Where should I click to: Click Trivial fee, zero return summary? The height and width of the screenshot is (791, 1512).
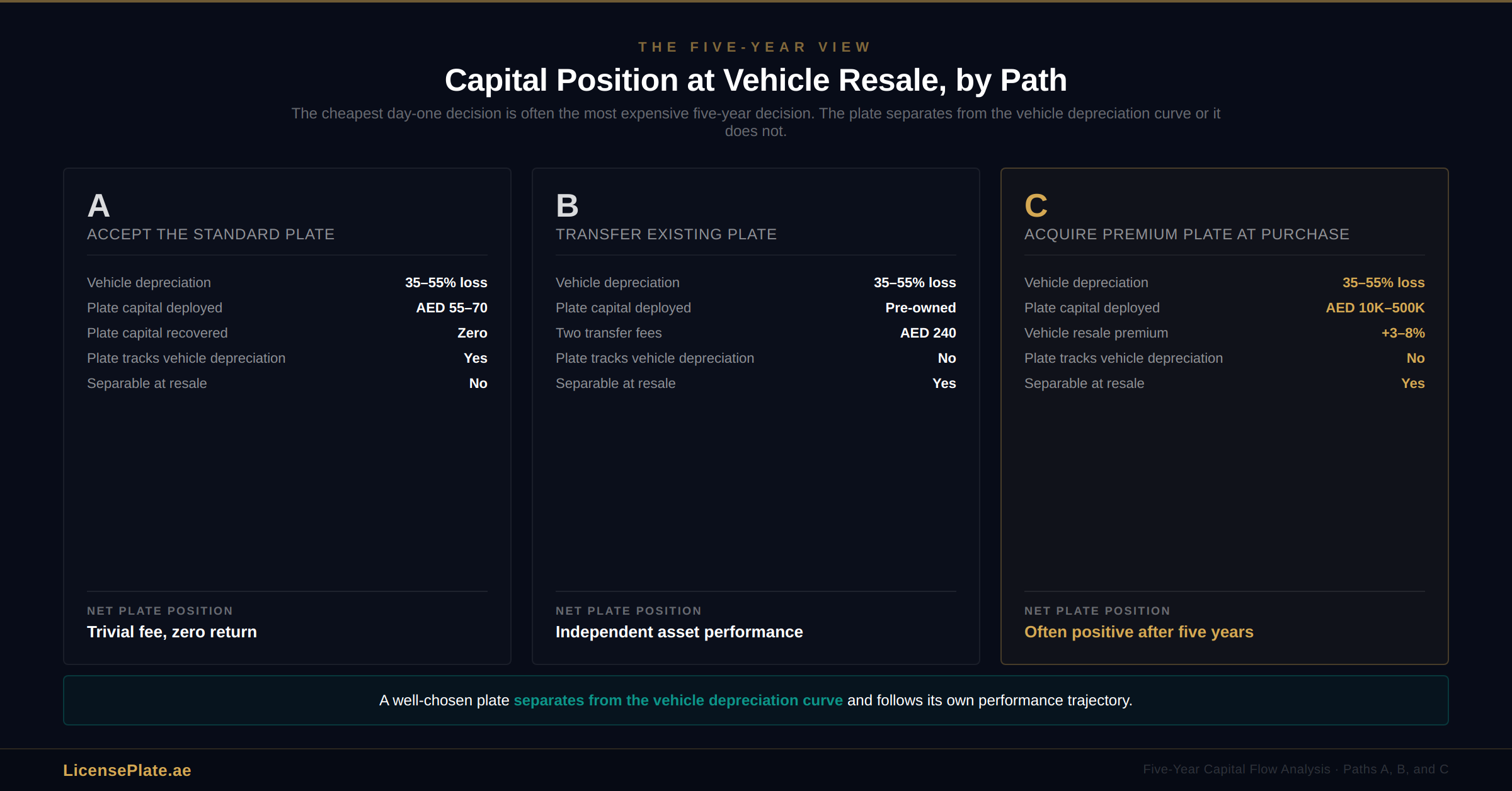tap(171, 632)
